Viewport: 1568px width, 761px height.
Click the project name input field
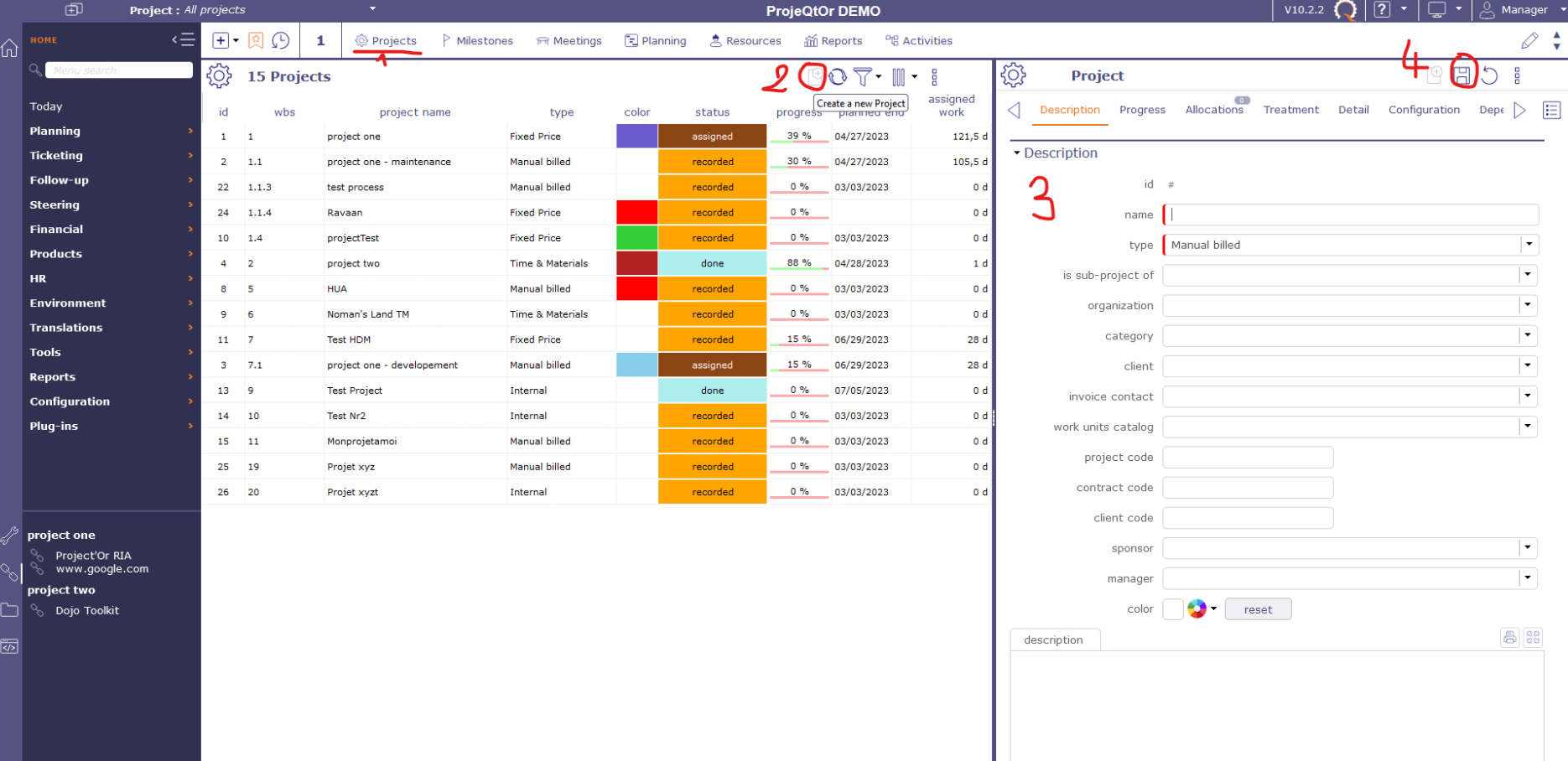(x=1350, y=215)
